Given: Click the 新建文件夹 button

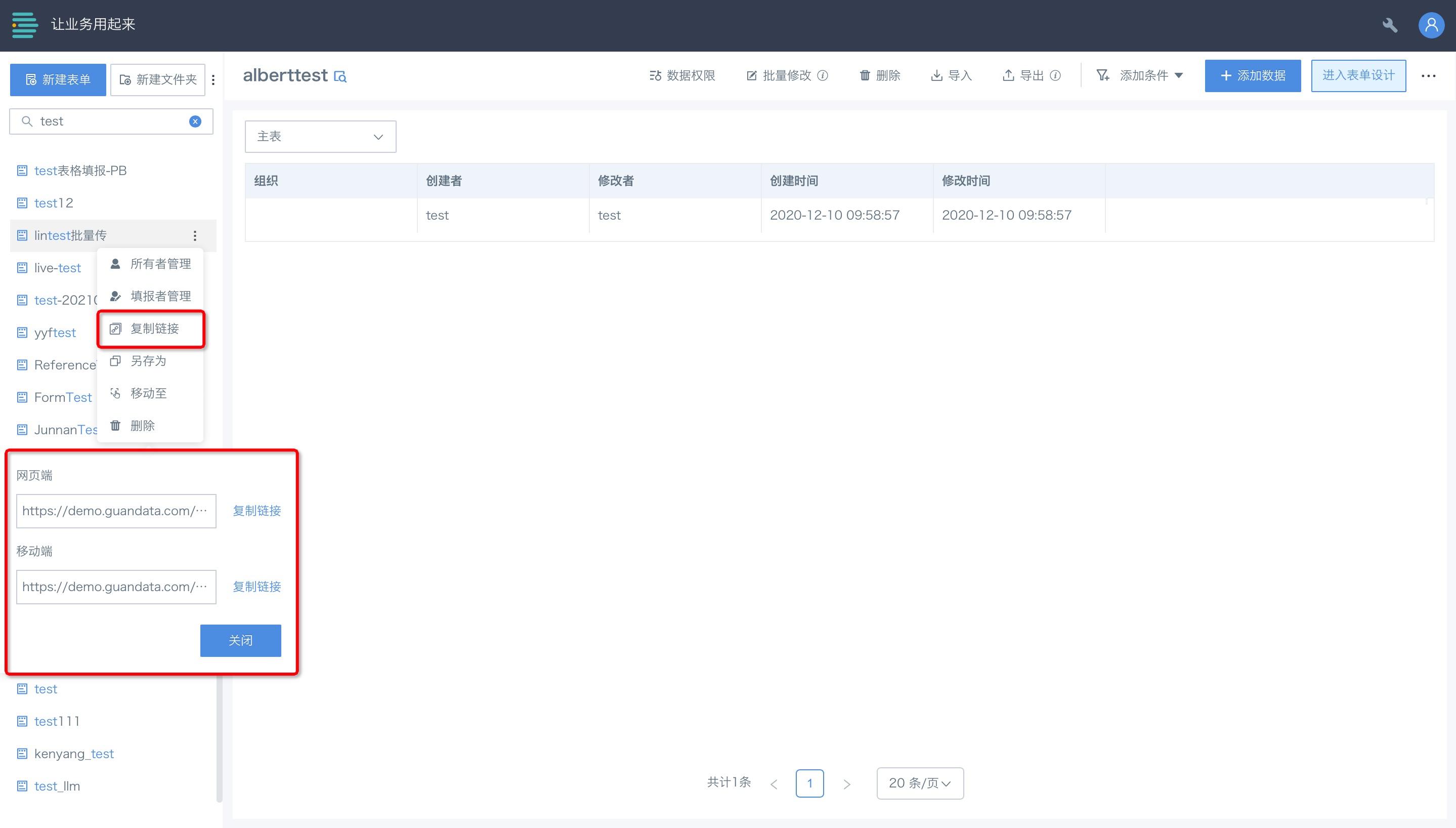Looking at the screenshot, I should pos(158,79).
